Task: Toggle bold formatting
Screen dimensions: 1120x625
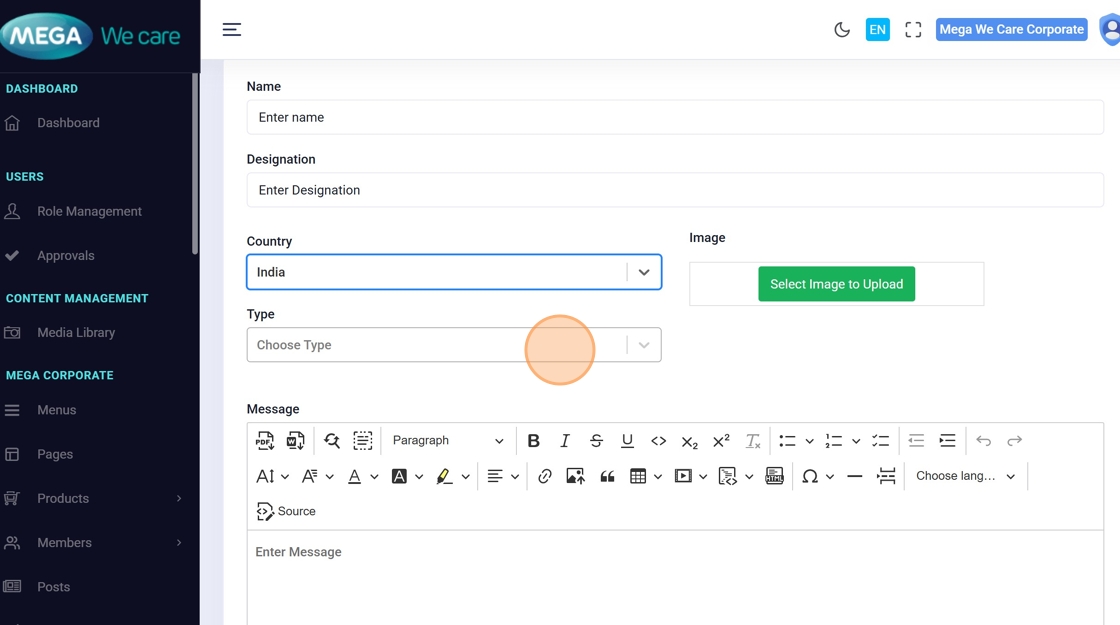Action: [x=533, y=441]
